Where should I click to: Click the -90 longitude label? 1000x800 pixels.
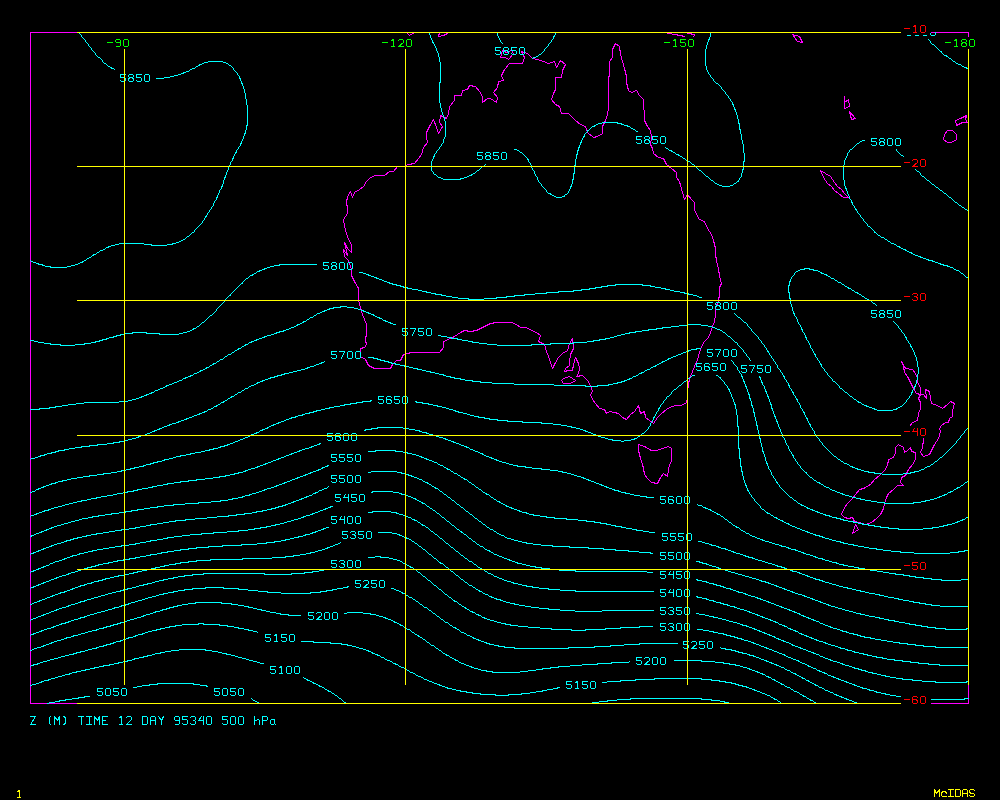118,43
